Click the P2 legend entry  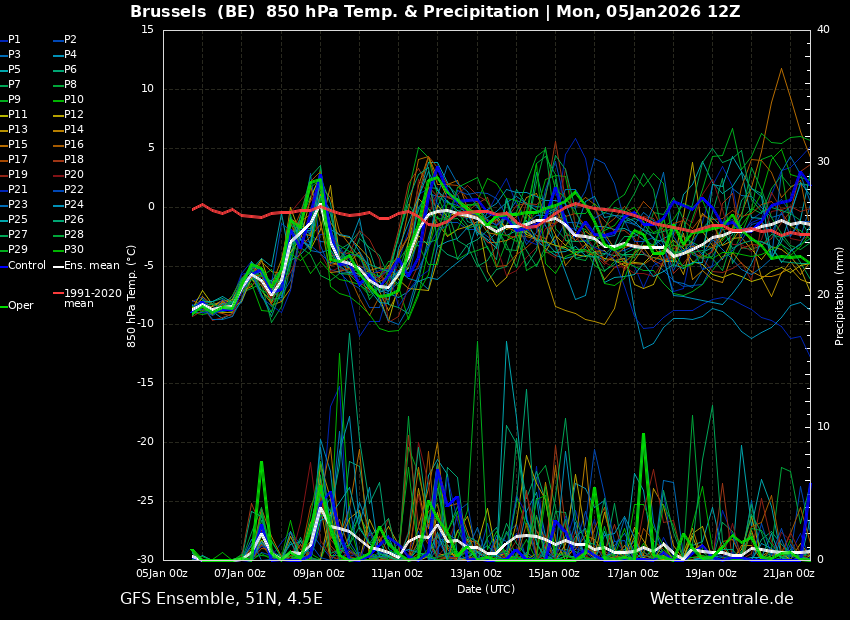65,40
